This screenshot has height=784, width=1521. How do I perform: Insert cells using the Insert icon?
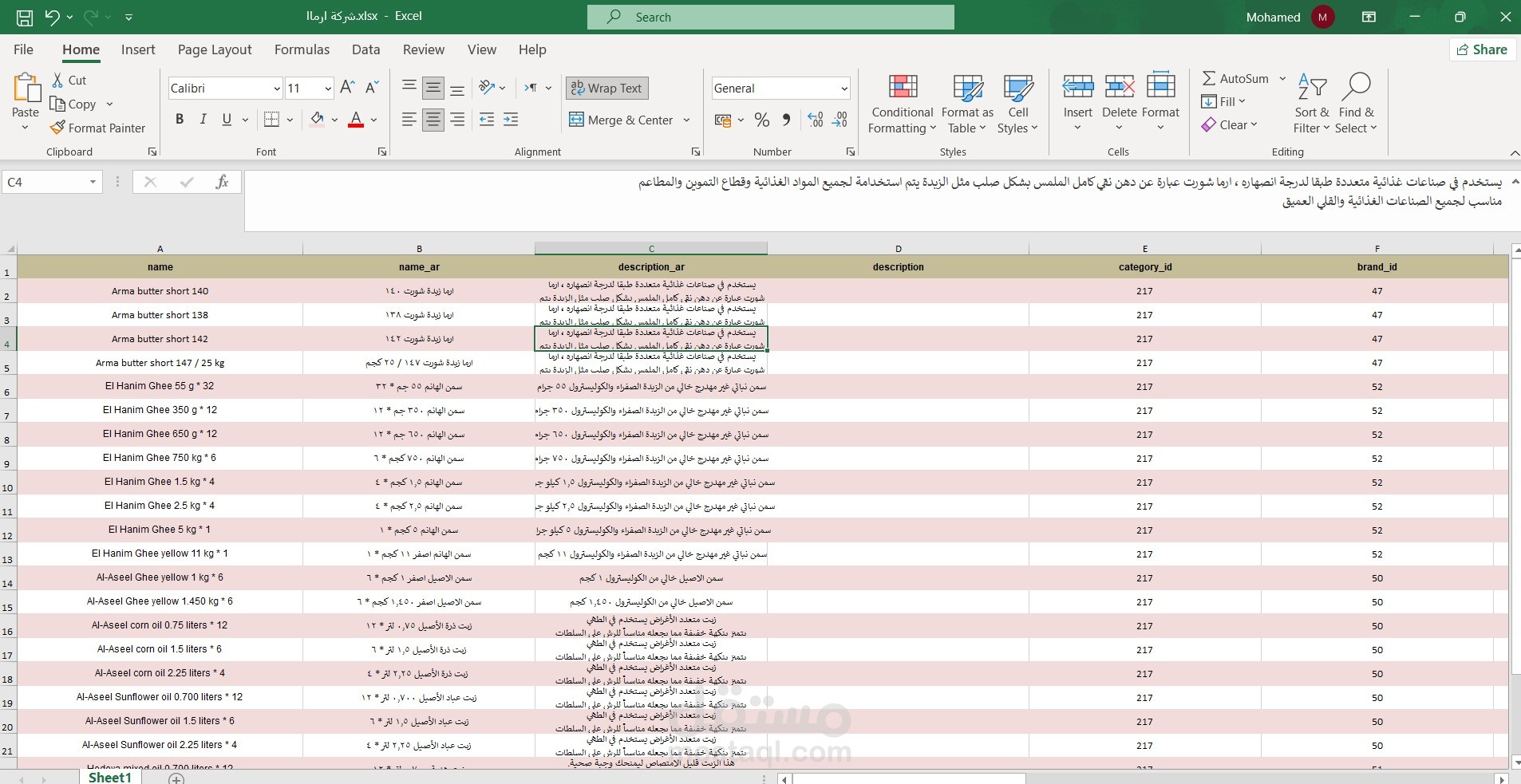click(1078, 86)
